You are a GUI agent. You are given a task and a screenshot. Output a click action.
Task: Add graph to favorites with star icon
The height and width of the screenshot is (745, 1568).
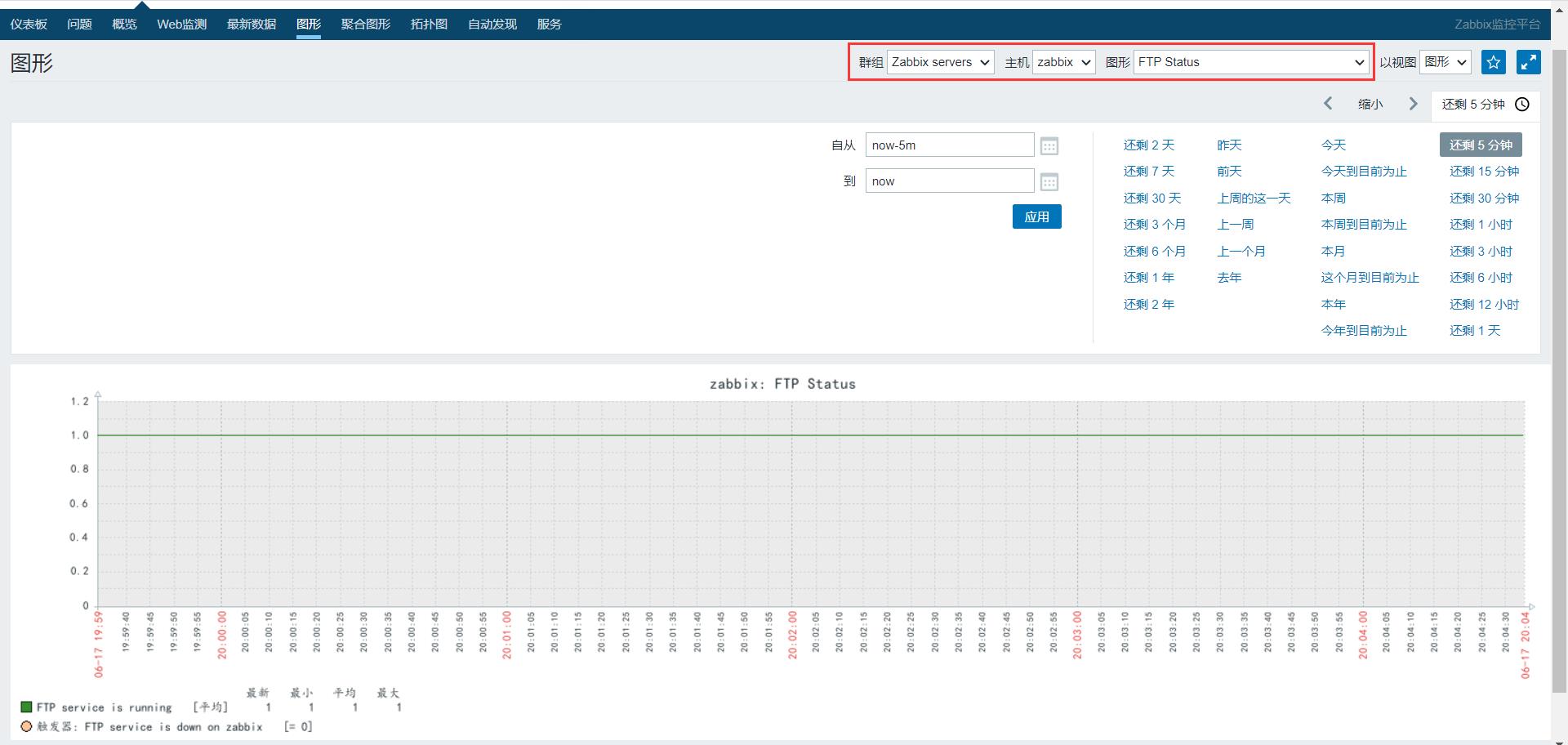pos(1494,62)
